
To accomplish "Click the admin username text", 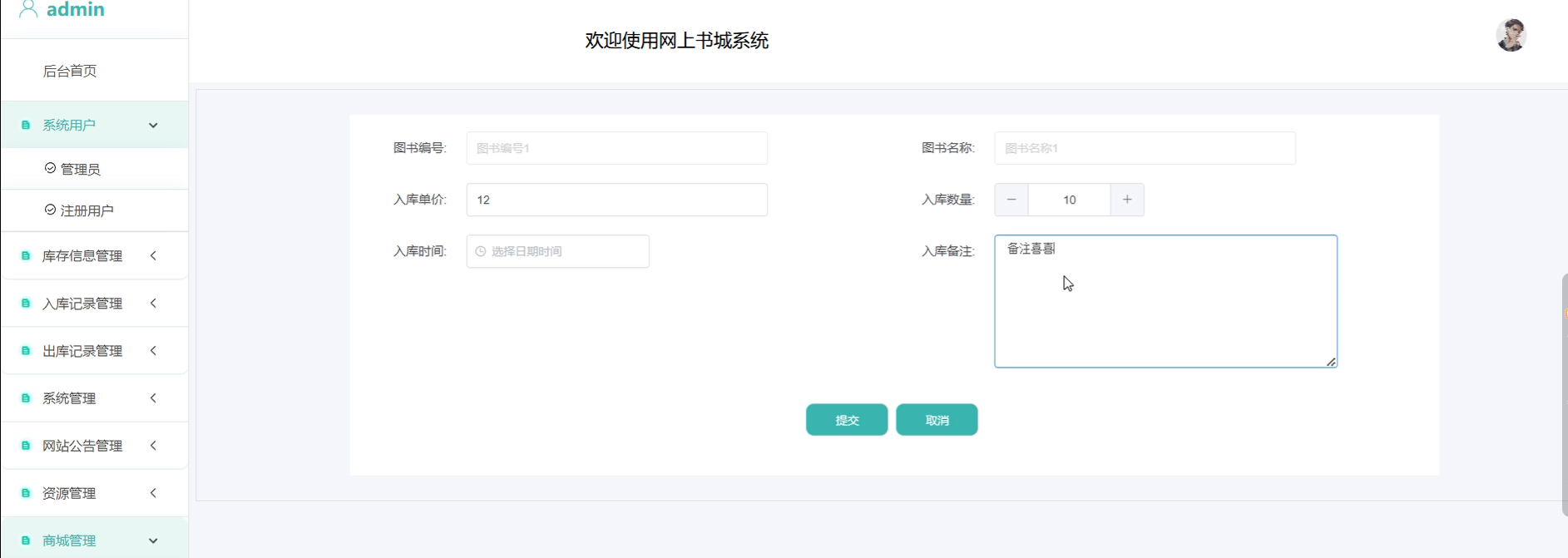I will (76, 9).
